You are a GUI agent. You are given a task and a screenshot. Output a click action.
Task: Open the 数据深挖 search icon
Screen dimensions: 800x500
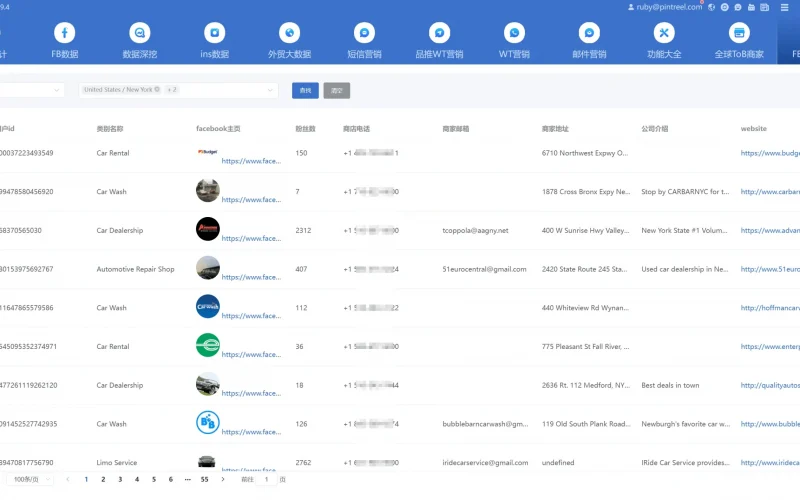(139, 33)
